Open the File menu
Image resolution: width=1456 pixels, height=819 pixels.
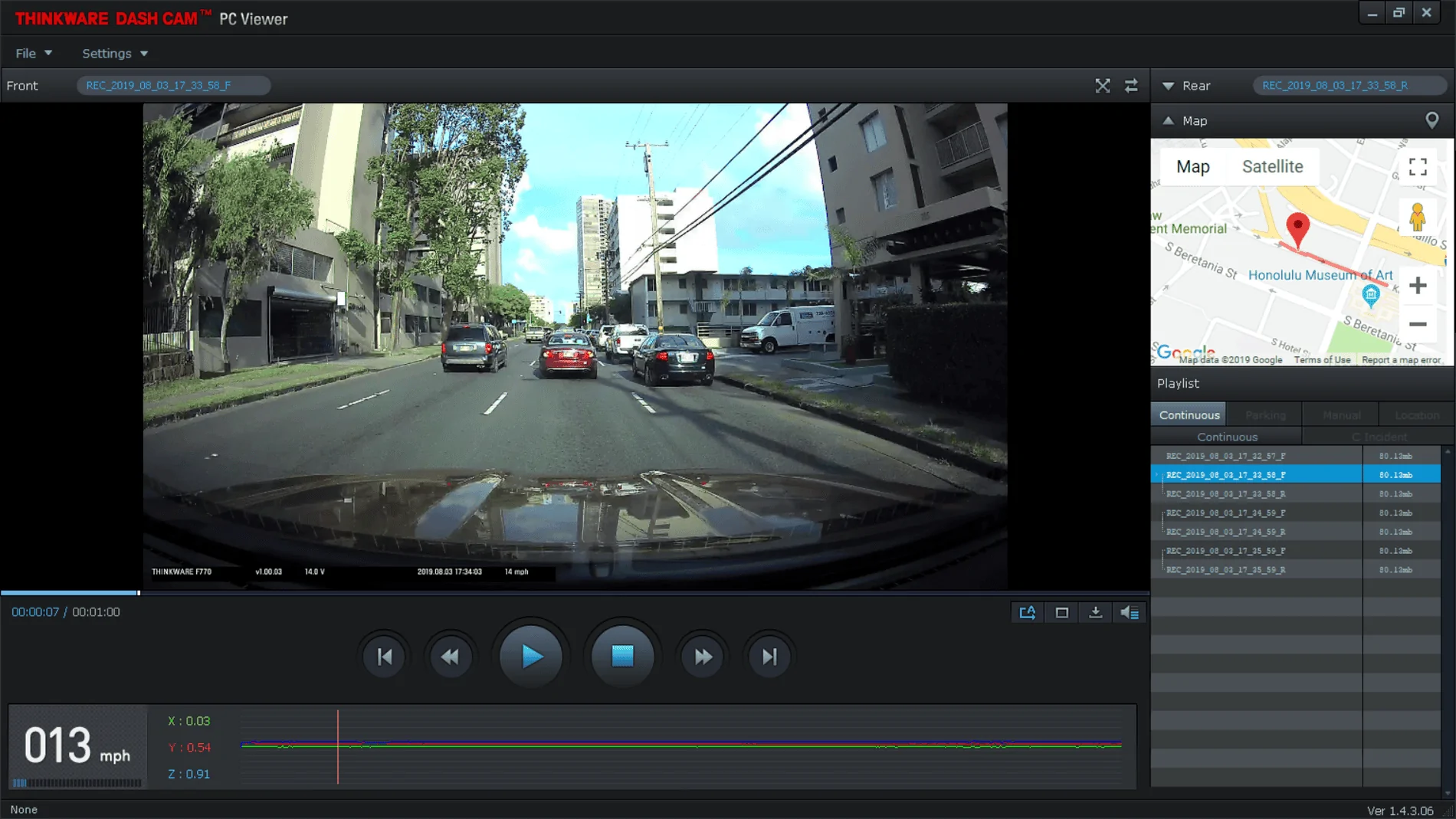[x=34, y=54]
